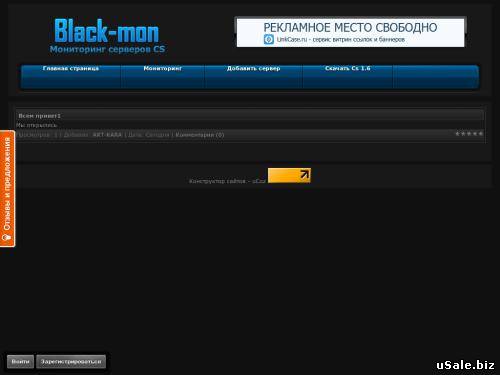Click the 'Дата: Сегодня' post detail
Image resolution: width=500 pixels, height=375 pixels.
pyautogui.click(x=149, y=135)
